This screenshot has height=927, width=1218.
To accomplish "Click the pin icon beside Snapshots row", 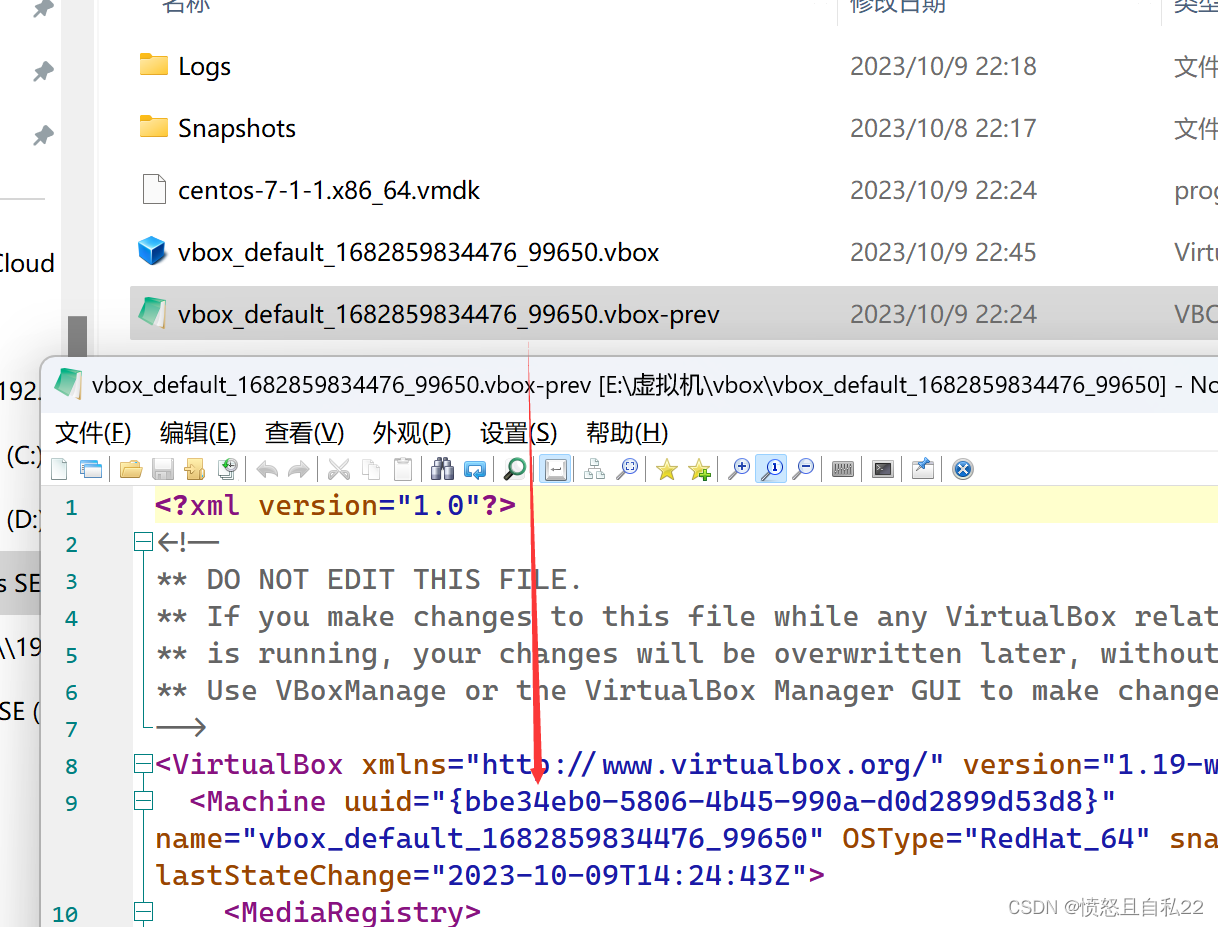I will point(43,134).
